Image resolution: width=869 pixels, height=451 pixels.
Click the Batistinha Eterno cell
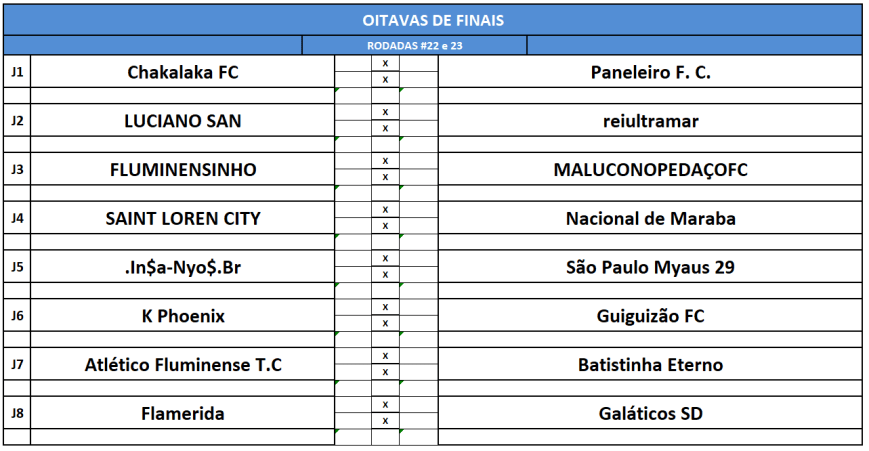coord(650,365)
